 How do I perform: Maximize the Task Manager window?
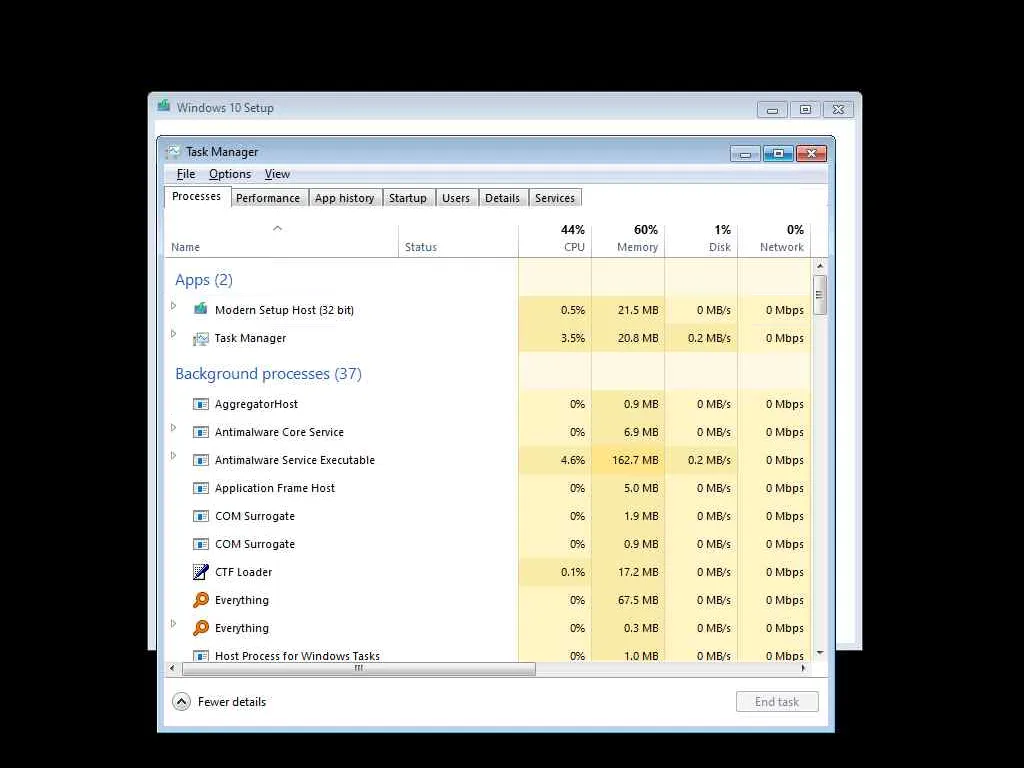click(778, 153)
